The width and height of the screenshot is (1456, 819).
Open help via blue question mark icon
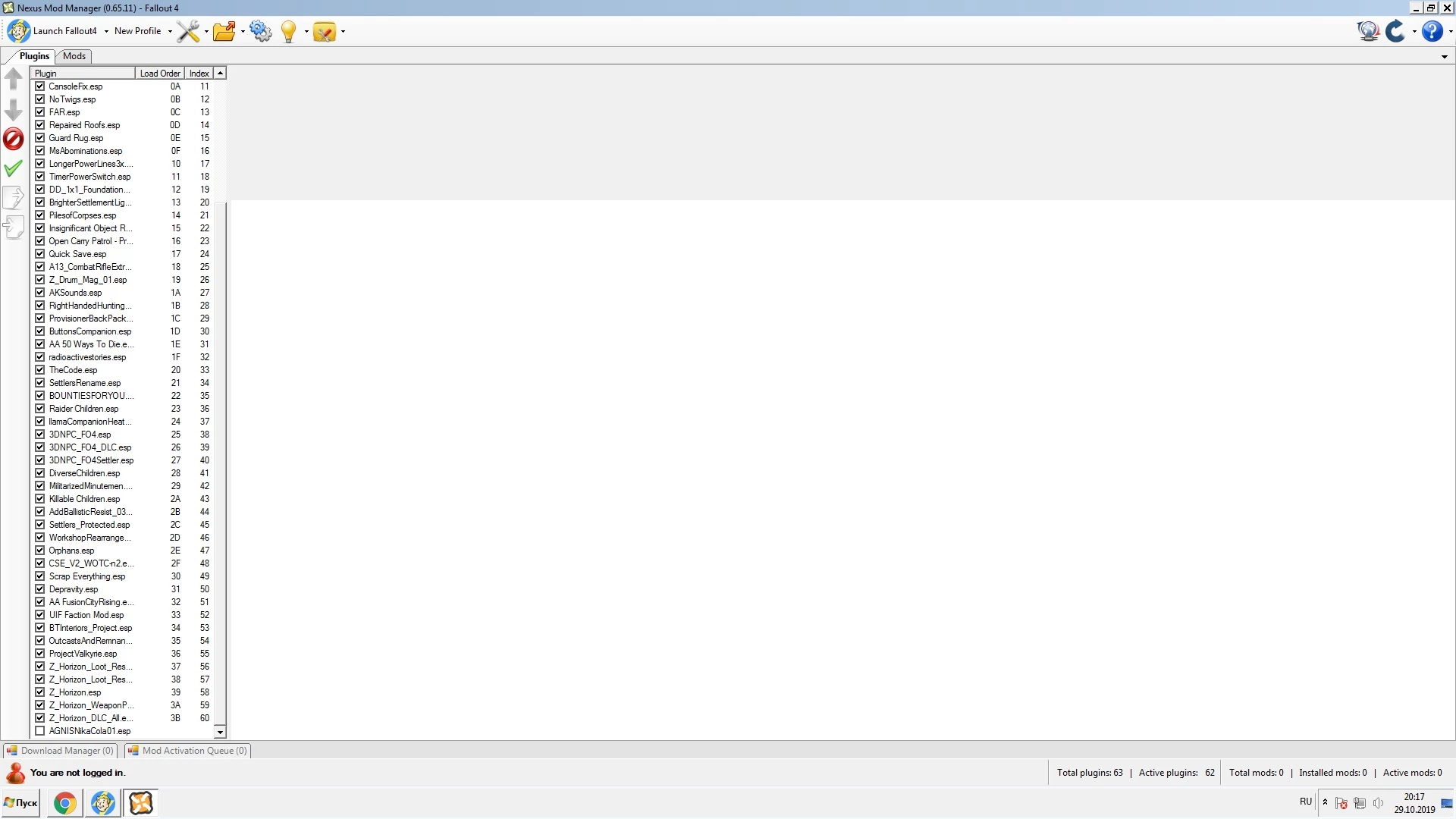[x=1432, y=31]
